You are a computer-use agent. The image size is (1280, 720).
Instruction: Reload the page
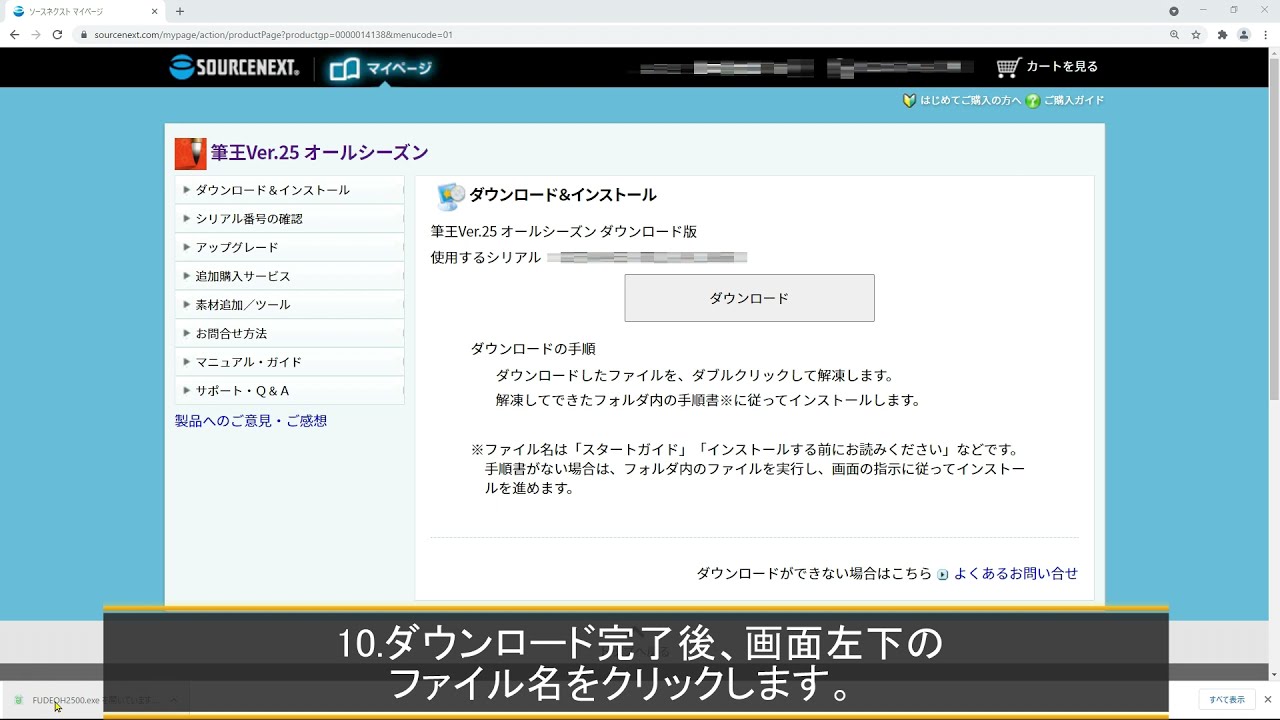[x=57, y=34]
